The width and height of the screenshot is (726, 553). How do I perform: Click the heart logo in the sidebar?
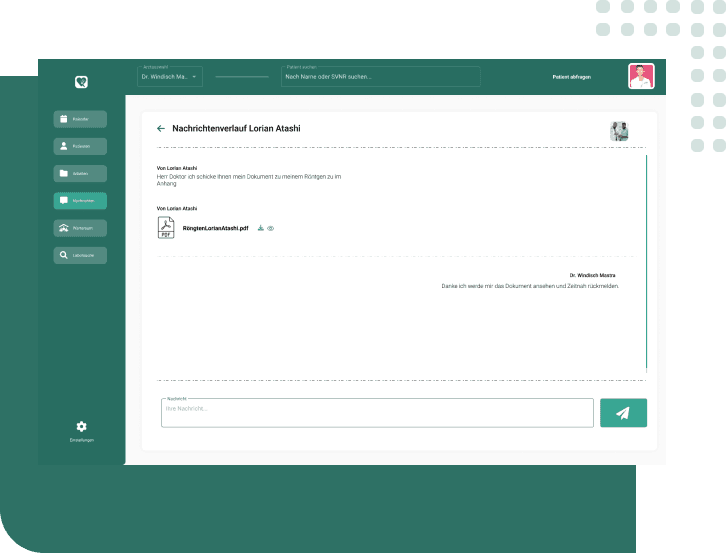81,82
